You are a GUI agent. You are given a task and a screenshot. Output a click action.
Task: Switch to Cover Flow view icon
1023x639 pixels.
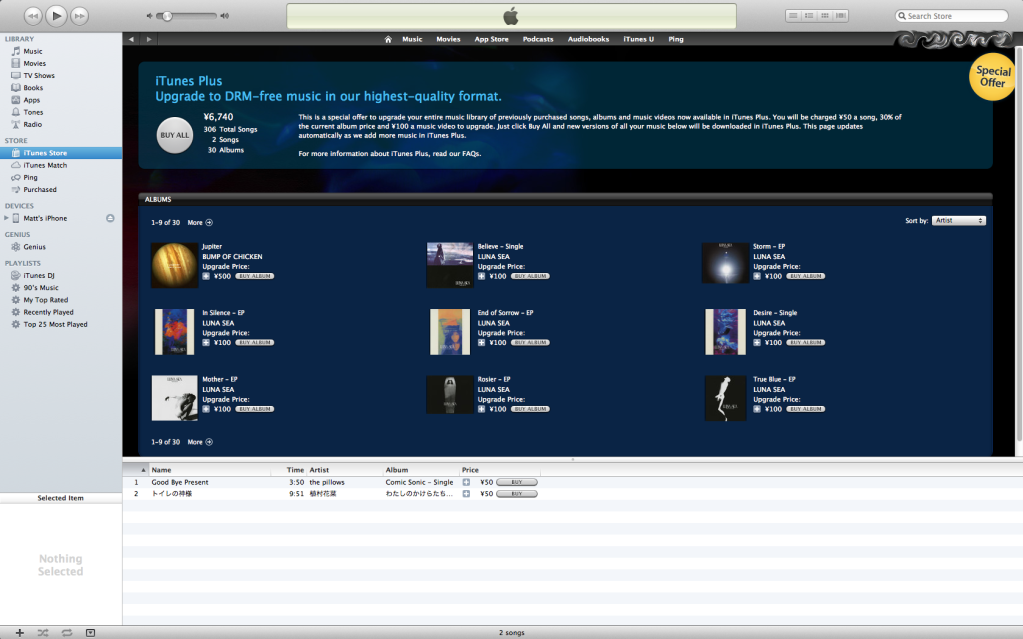point(841,16)
